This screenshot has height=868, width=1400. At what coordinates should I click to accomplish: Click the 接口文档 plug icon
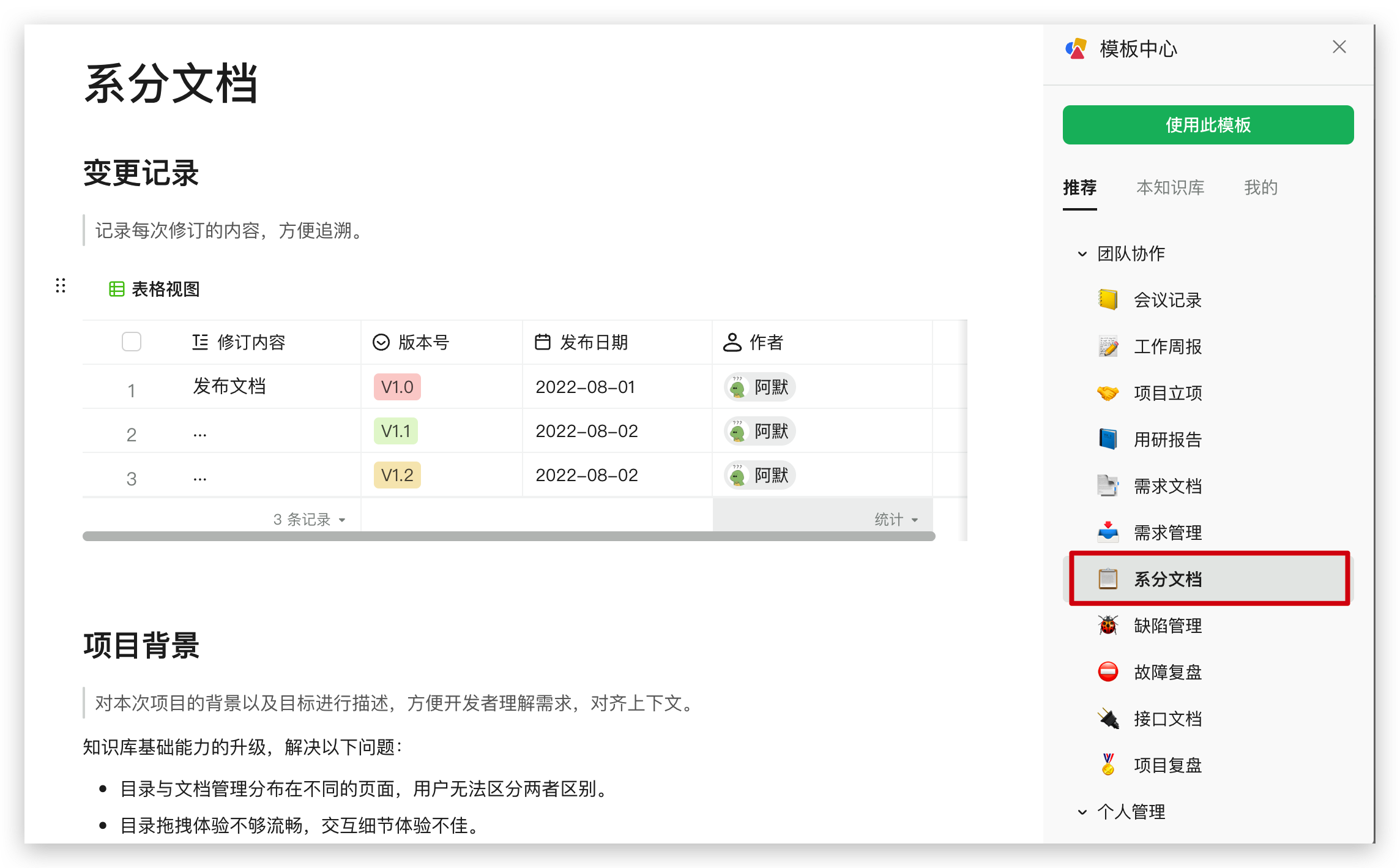(1108, 719)
